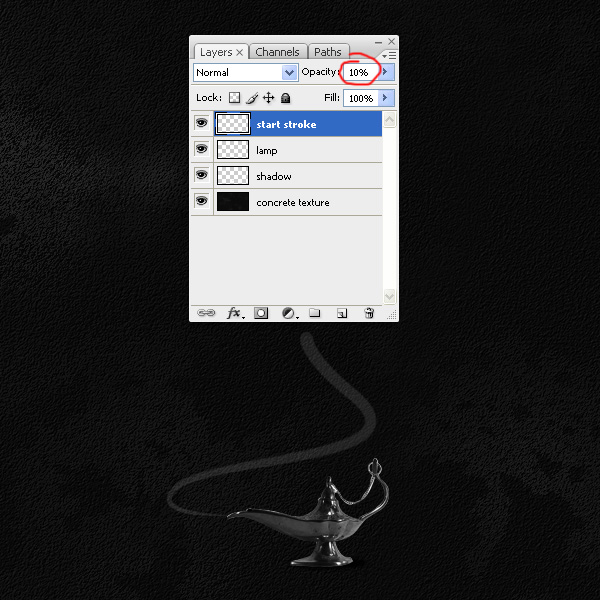Select the lamp layer thumbnail

[x=233, y=150]
